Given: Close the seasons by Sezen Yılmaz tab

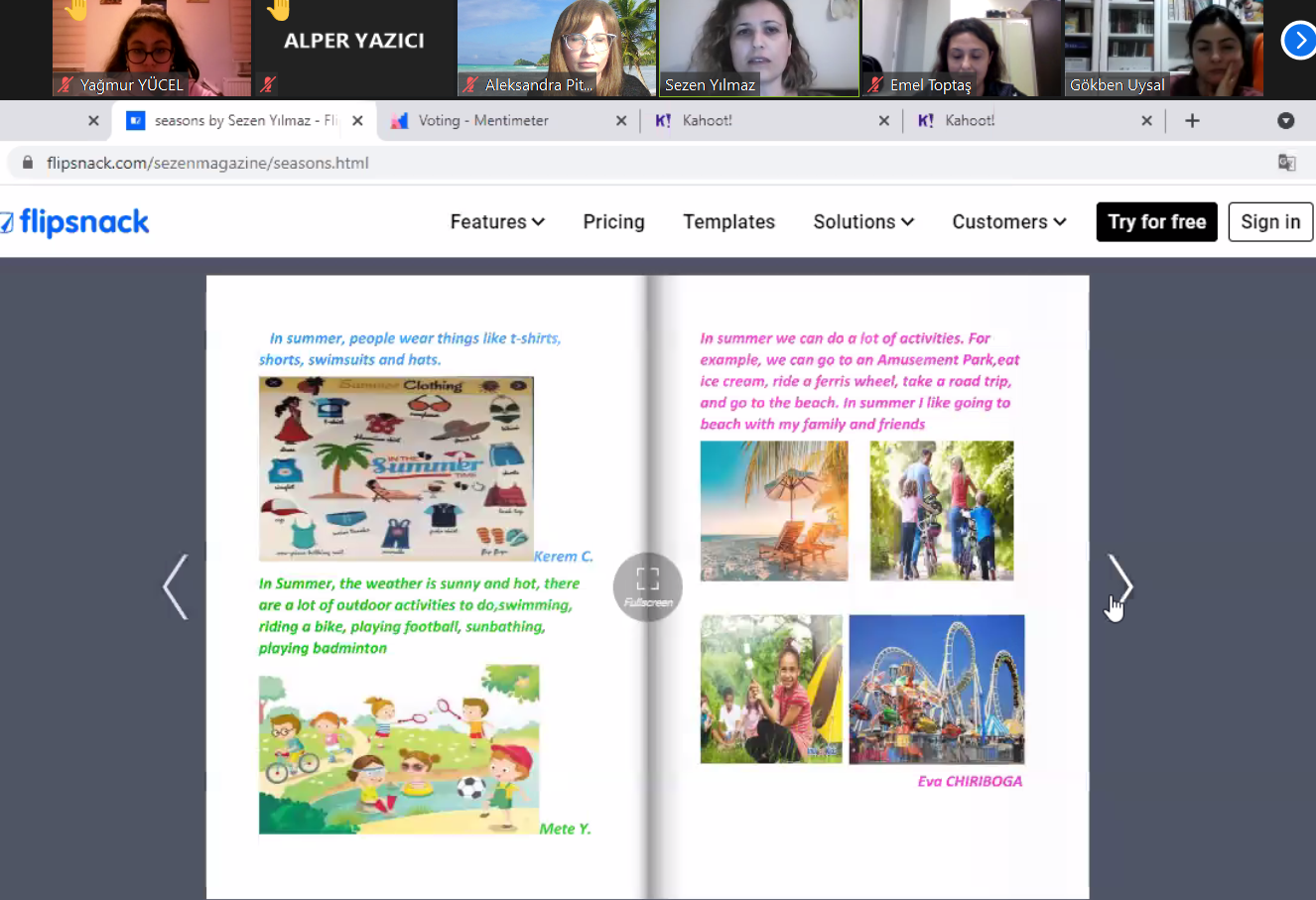Looking at the screenshot, I should coord(357,121).
